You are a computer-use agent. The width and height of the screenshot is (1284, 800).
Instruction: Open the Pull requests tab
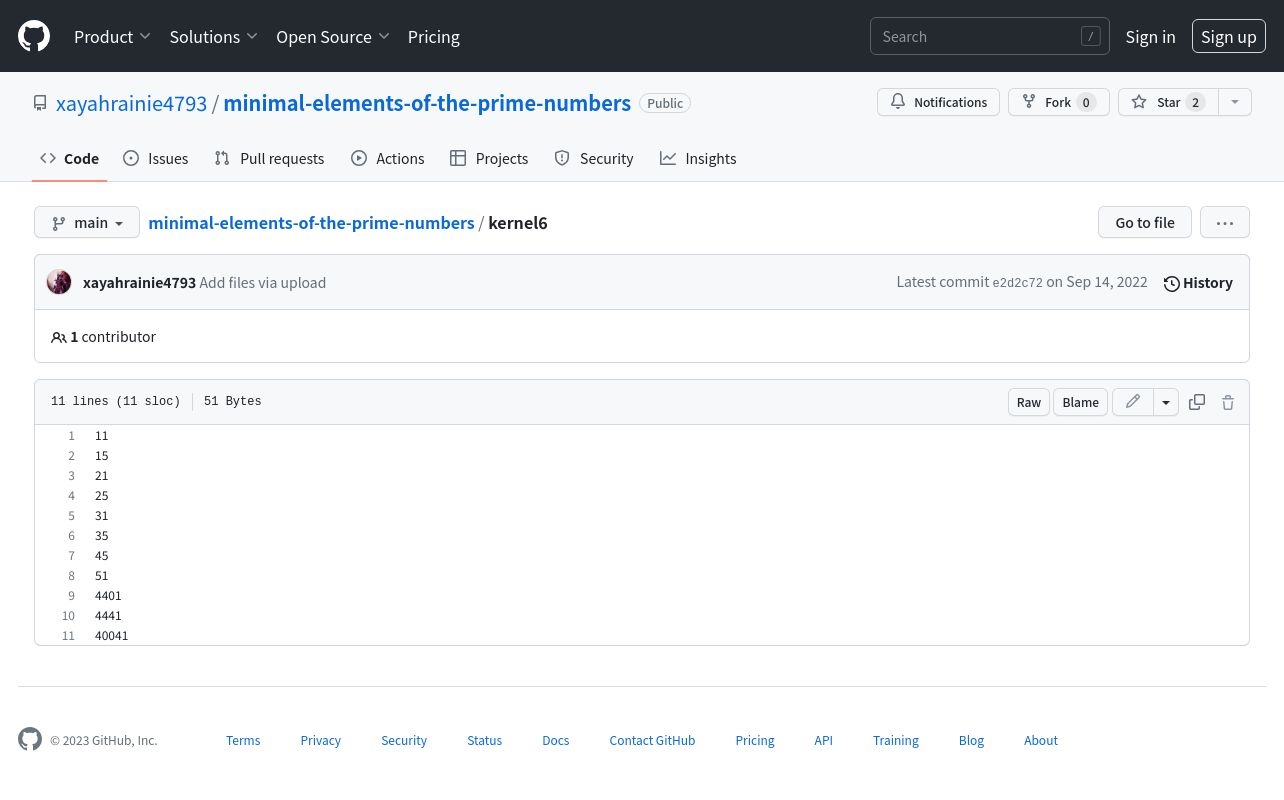tap(270, 158)
